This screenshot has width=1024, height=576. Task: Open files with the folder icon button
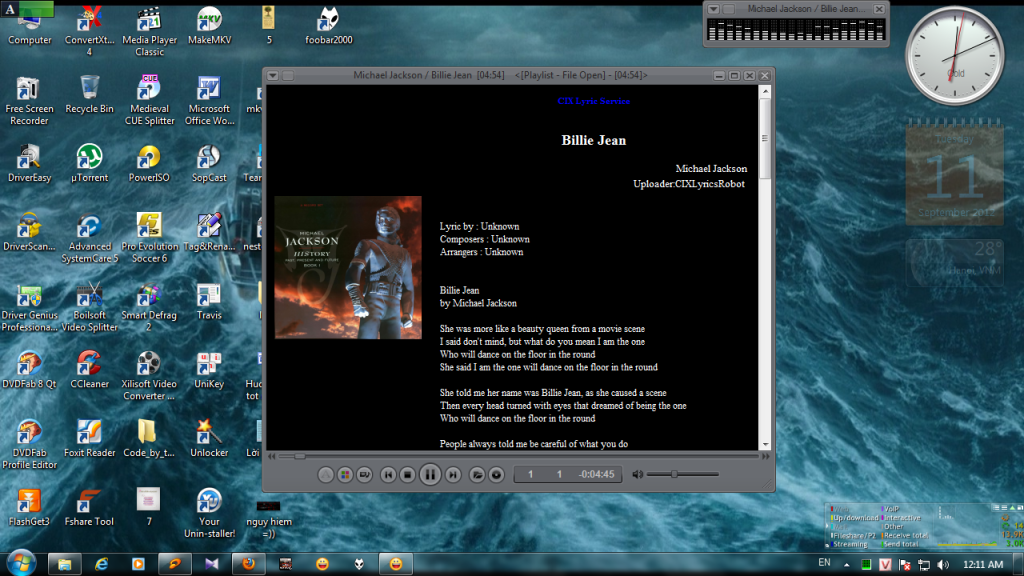(x=477, y=475)
